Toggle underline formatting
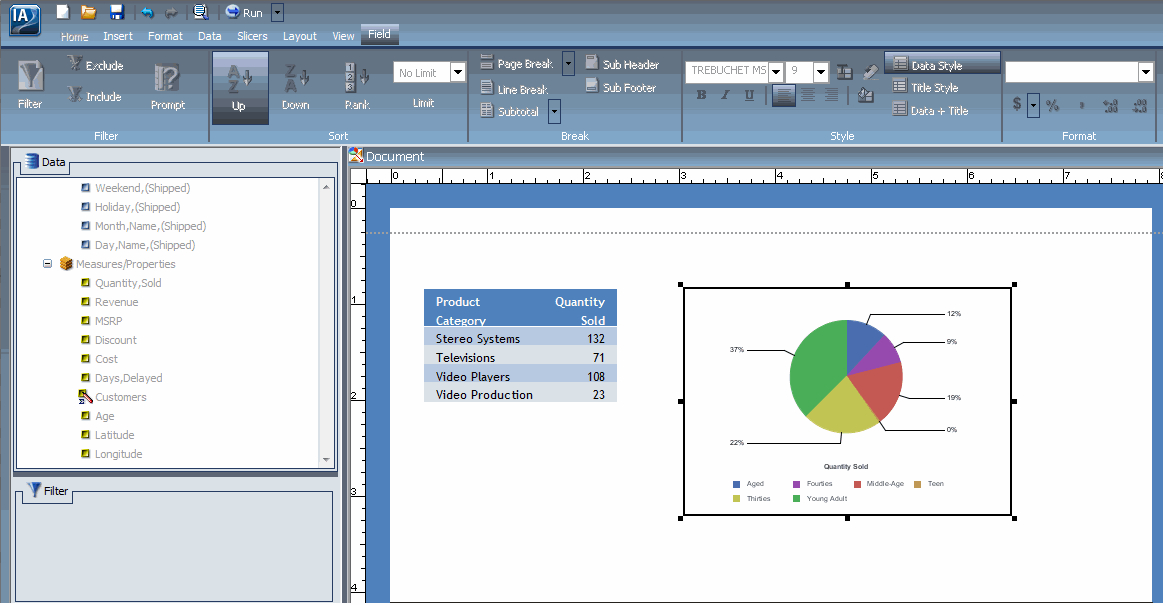The image size is (1165, 605). tap(749, 94)
